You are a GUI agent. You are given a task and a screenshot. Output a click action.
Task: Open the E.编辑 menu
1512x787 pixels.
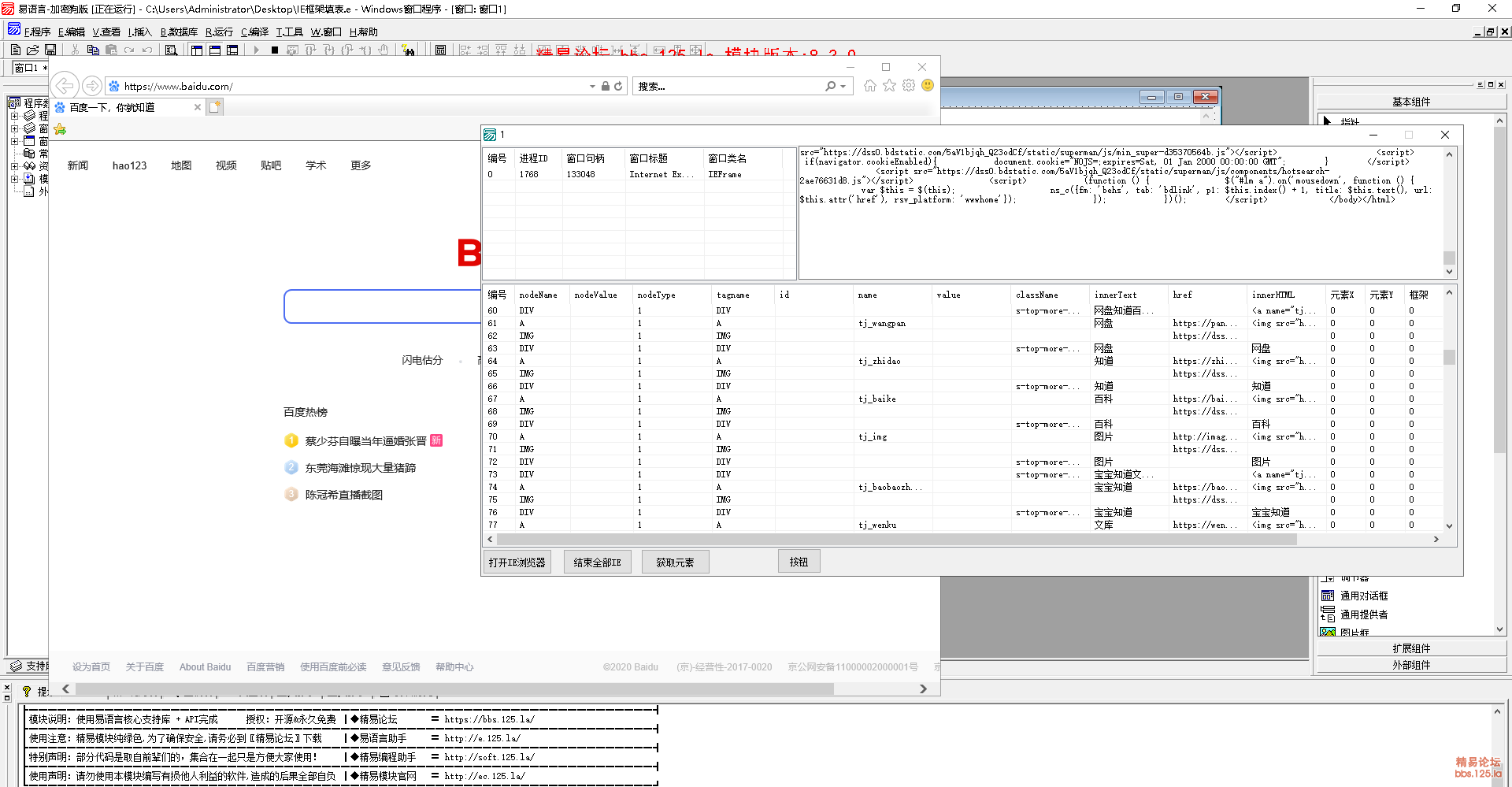(72, 32)
